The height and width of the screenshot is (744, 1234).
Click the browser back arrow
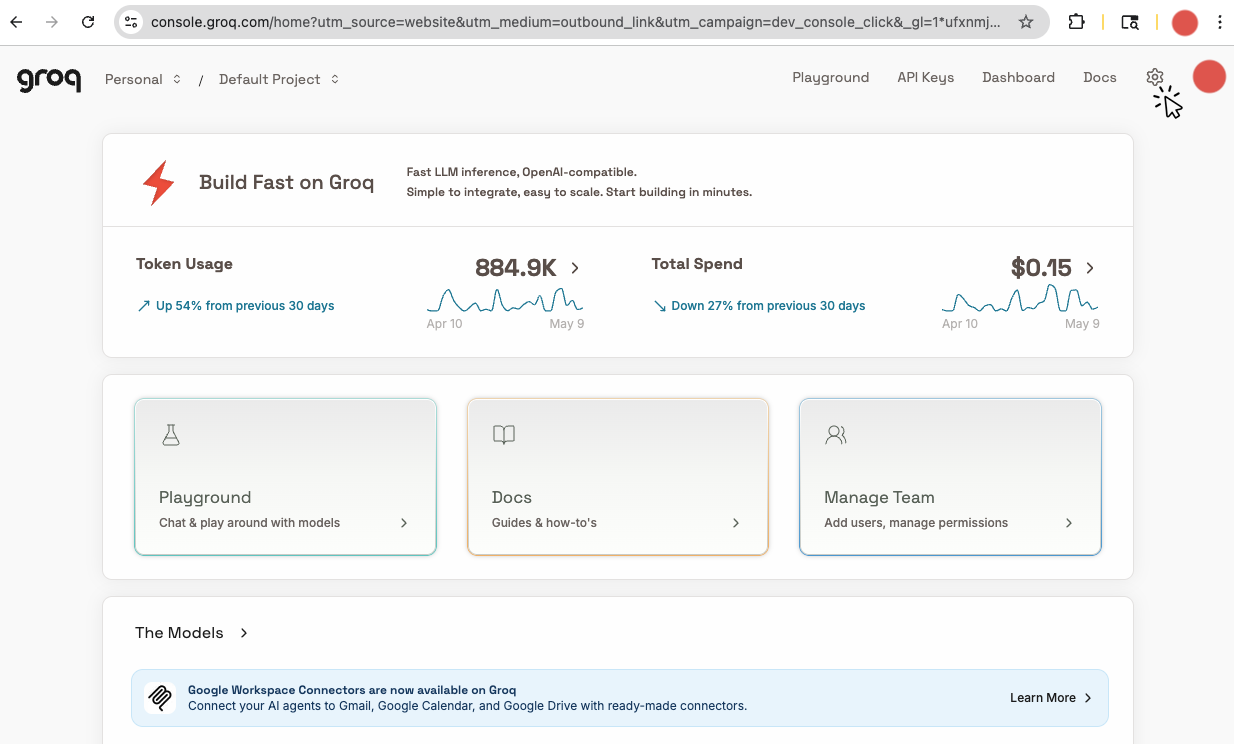tap(16, 22)
